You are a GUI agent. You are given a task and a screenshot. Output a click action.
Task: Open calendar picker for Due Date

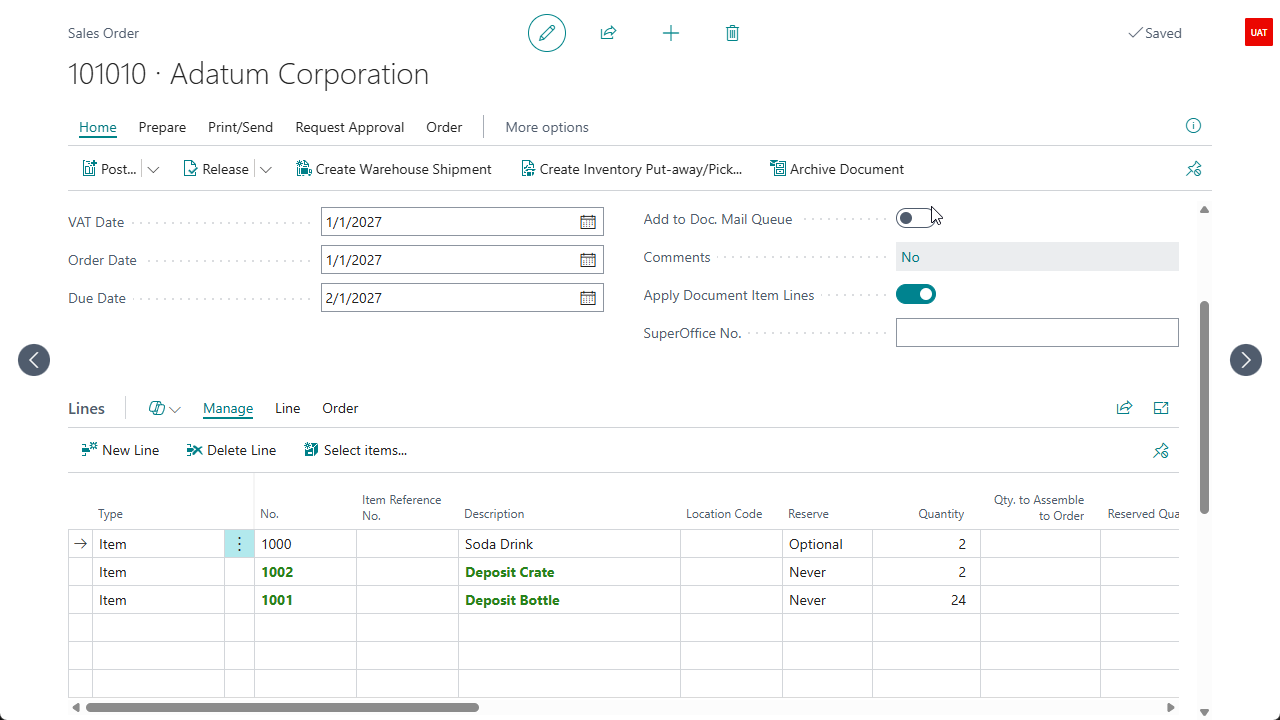click(x=588, y=298)
